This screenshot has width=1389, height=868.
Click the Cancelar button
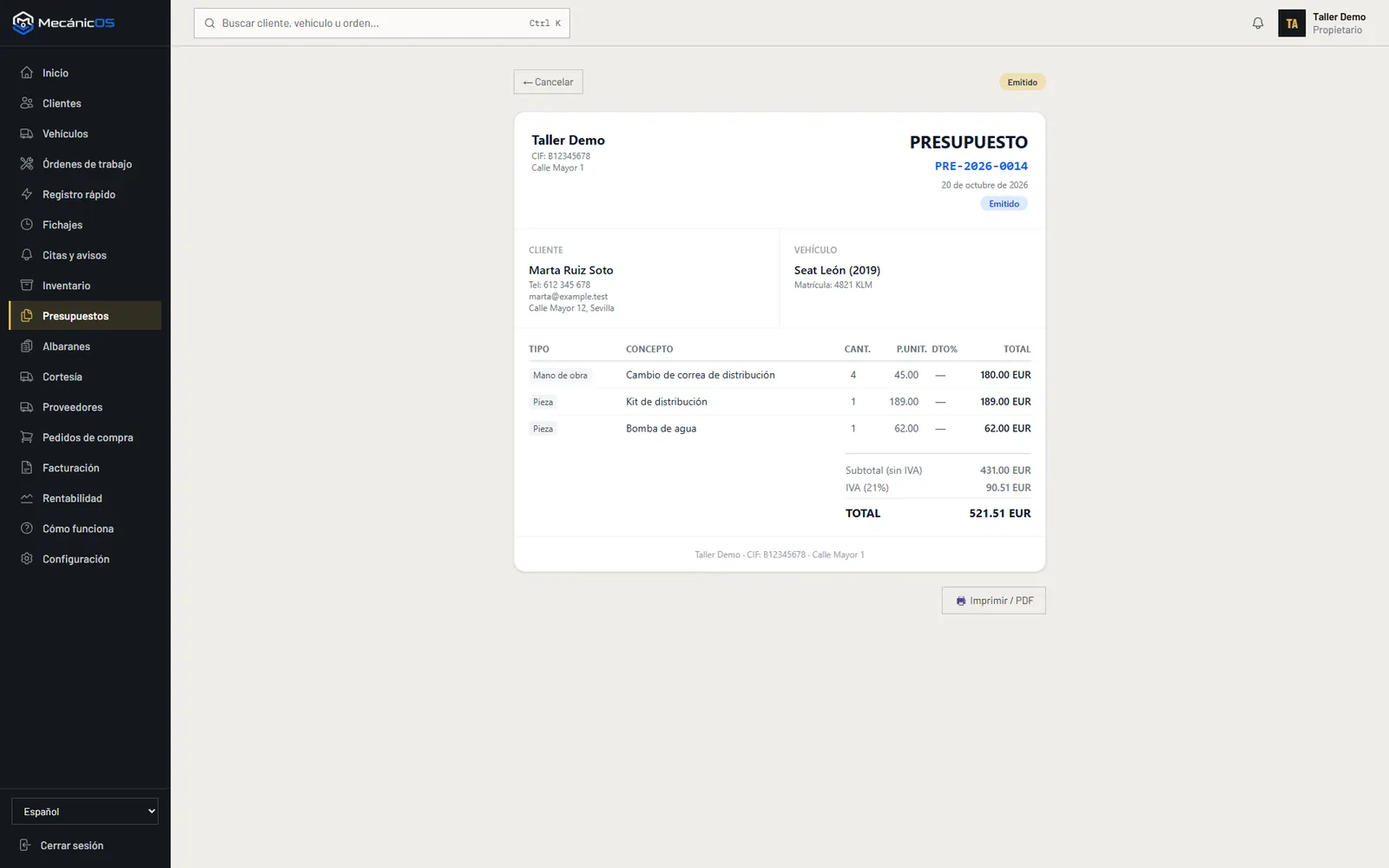click(x=548, y=82)
